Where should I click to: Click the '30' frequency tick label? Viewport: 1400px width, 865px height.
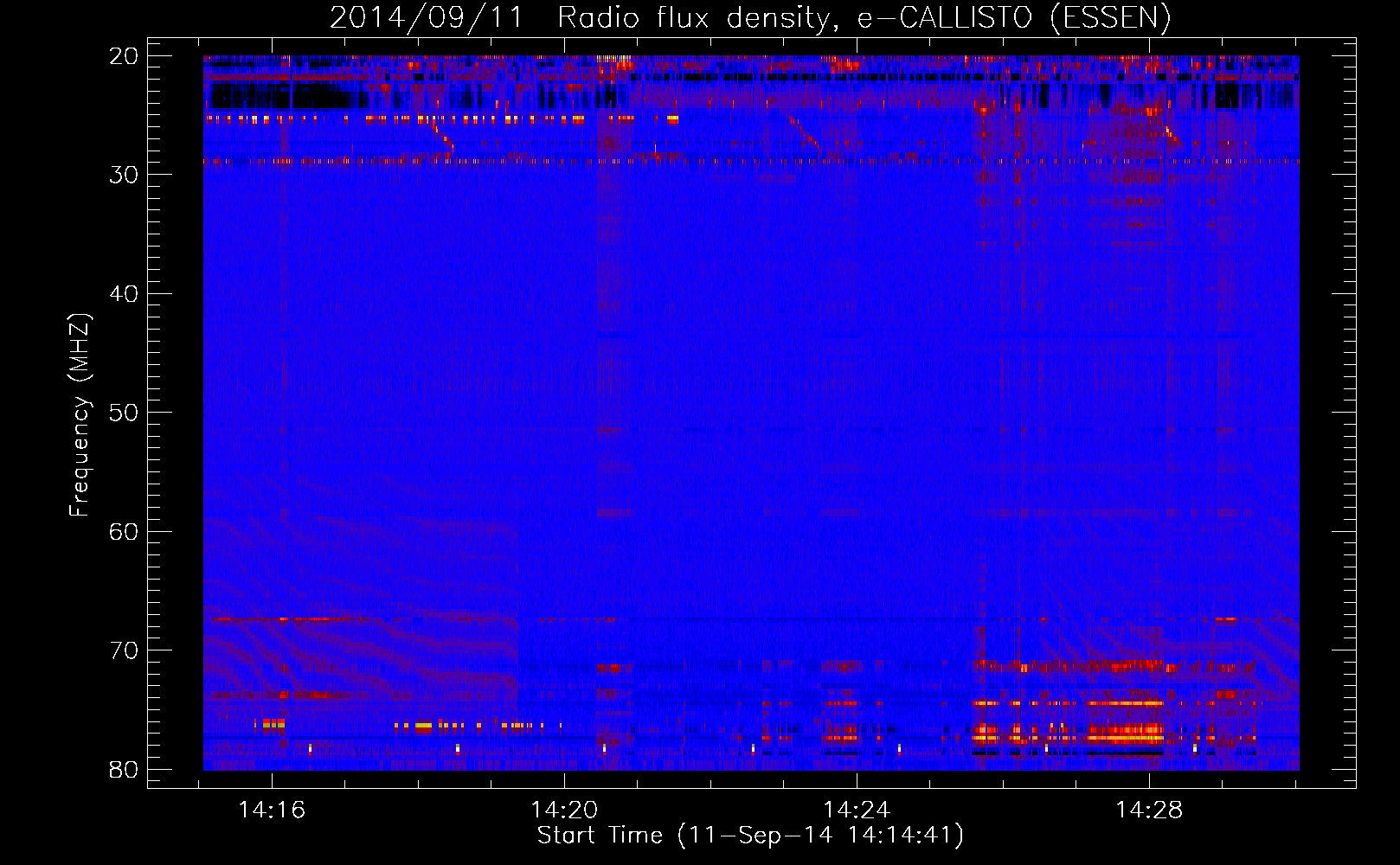click(x=125, y=175)
